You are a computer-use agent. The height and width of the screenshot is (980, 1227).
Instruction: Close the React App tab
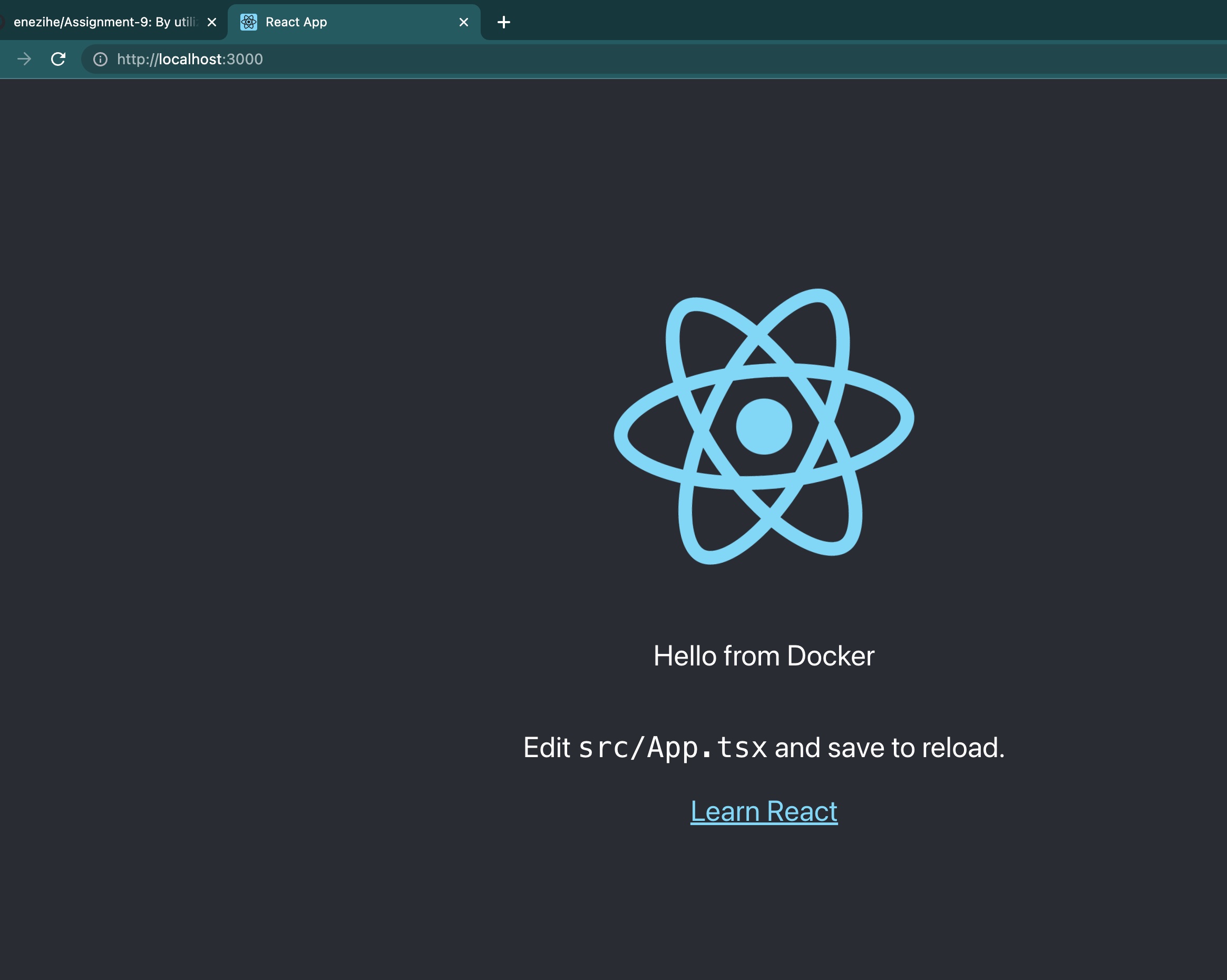point(464,22)
